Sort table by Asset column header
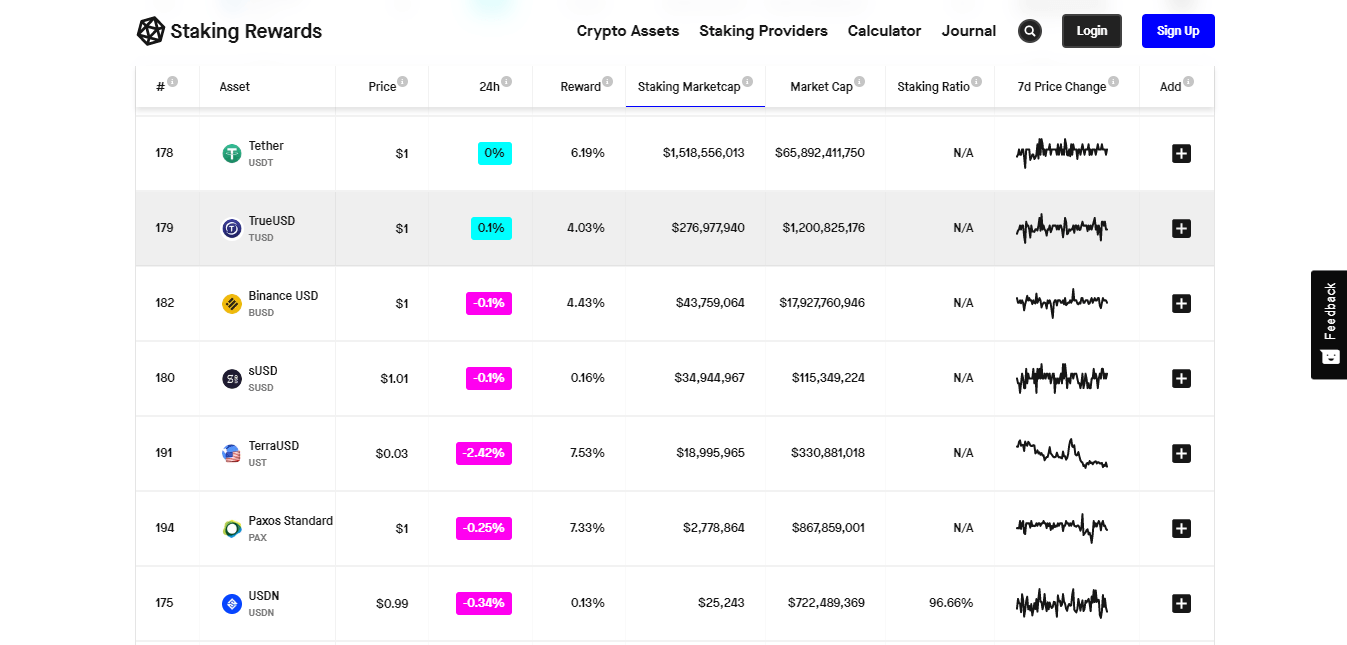The image size is (1347, 645). coord(235,87)
